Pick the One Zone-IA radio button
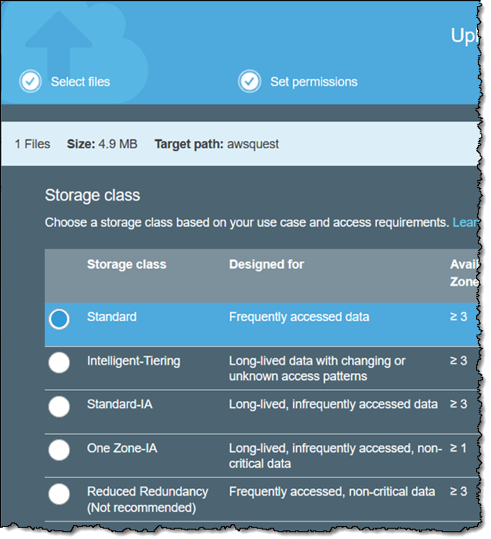The image size is (491, 539). tap(59, 450)
